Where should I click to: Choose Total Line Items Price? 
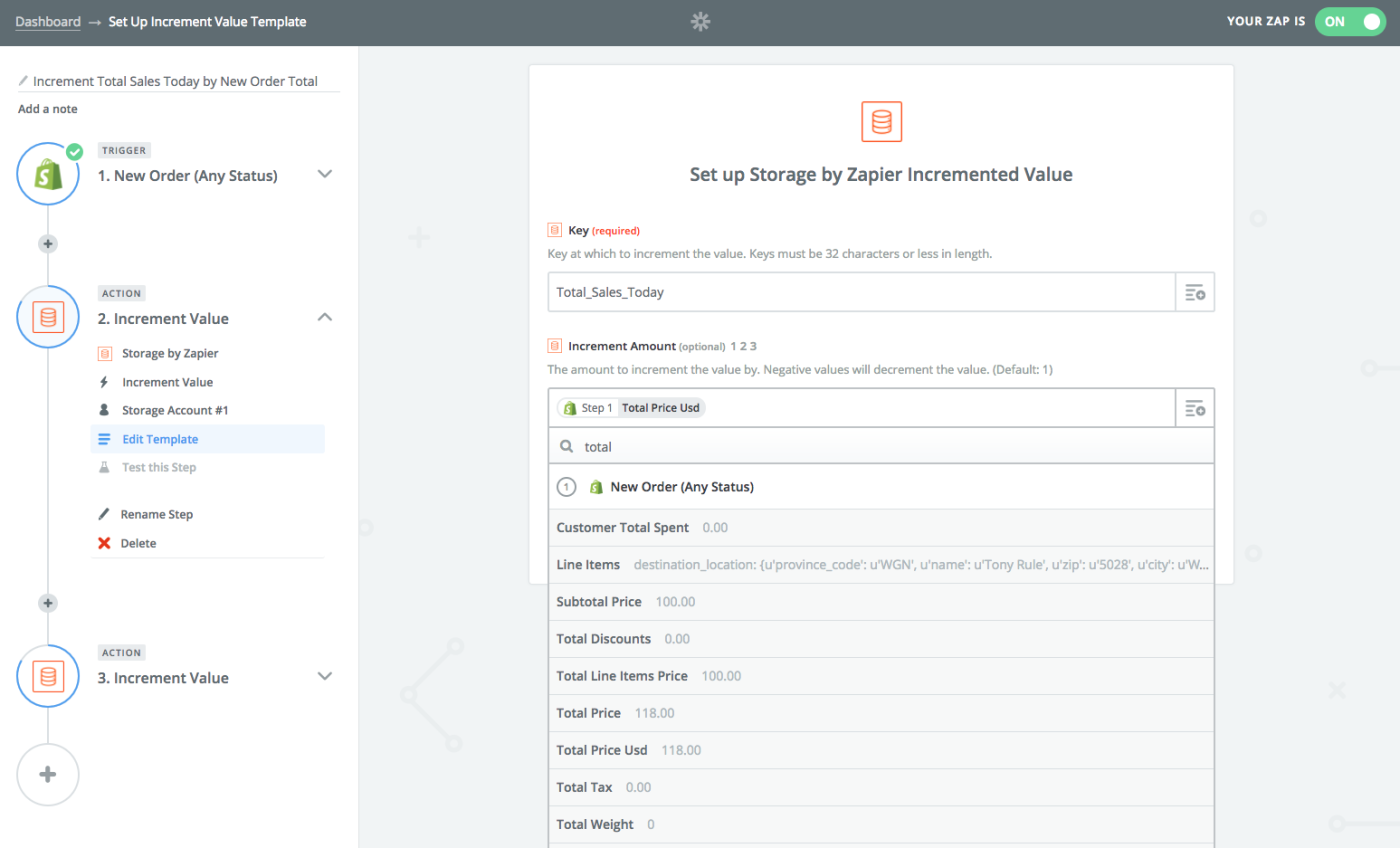pyautogui.click(x=881, y=676)
